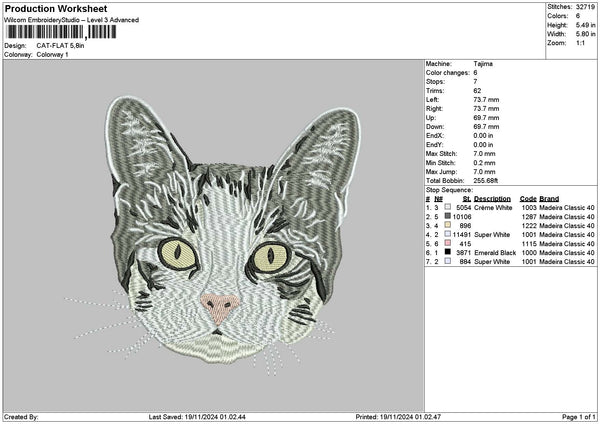Click the EndX value "0.00 in"
Screen dimensions: 600x424
tap(483, 136)
